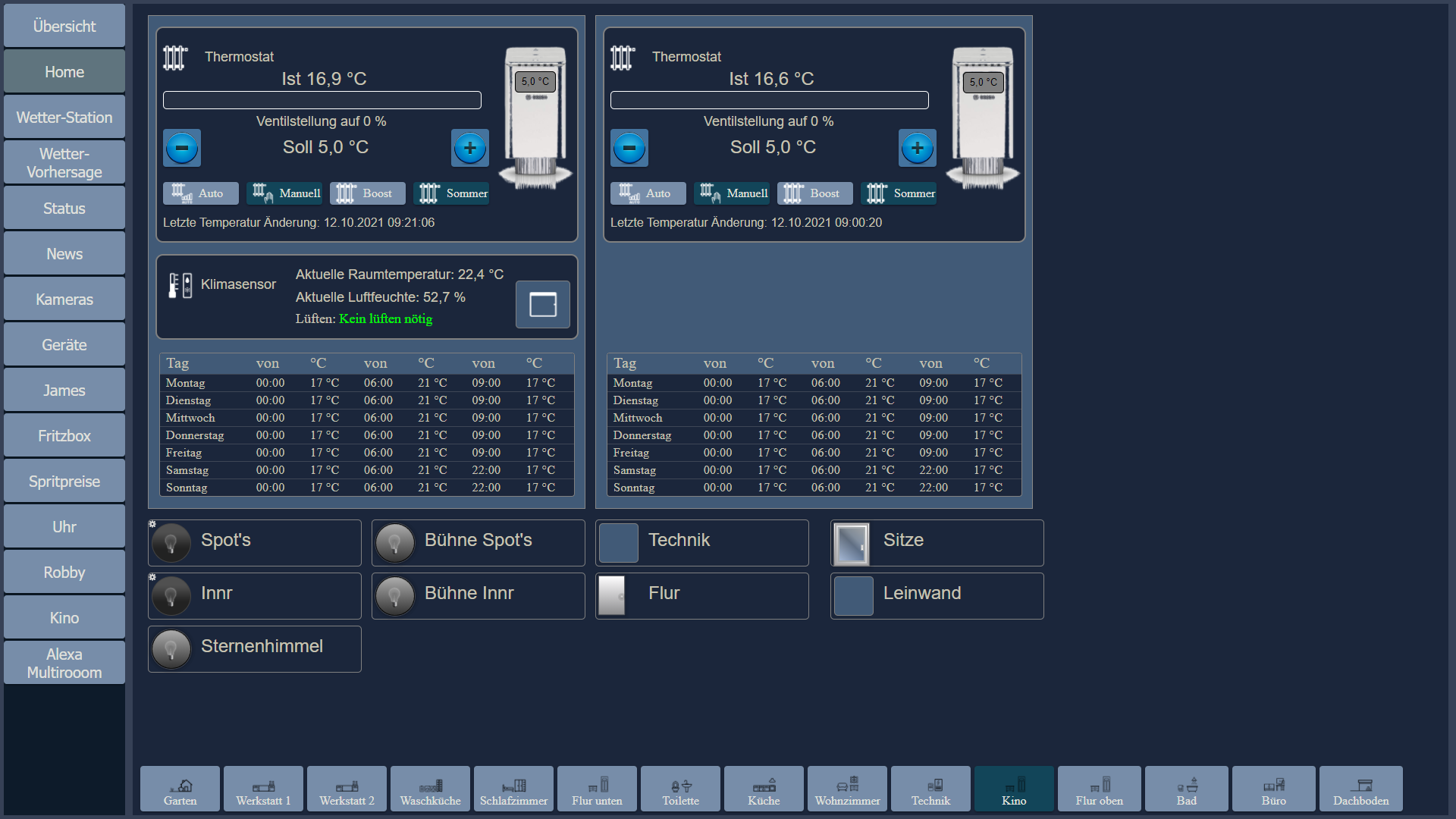
Task: Switch to Garten room tab
Action: coord(180,789)
